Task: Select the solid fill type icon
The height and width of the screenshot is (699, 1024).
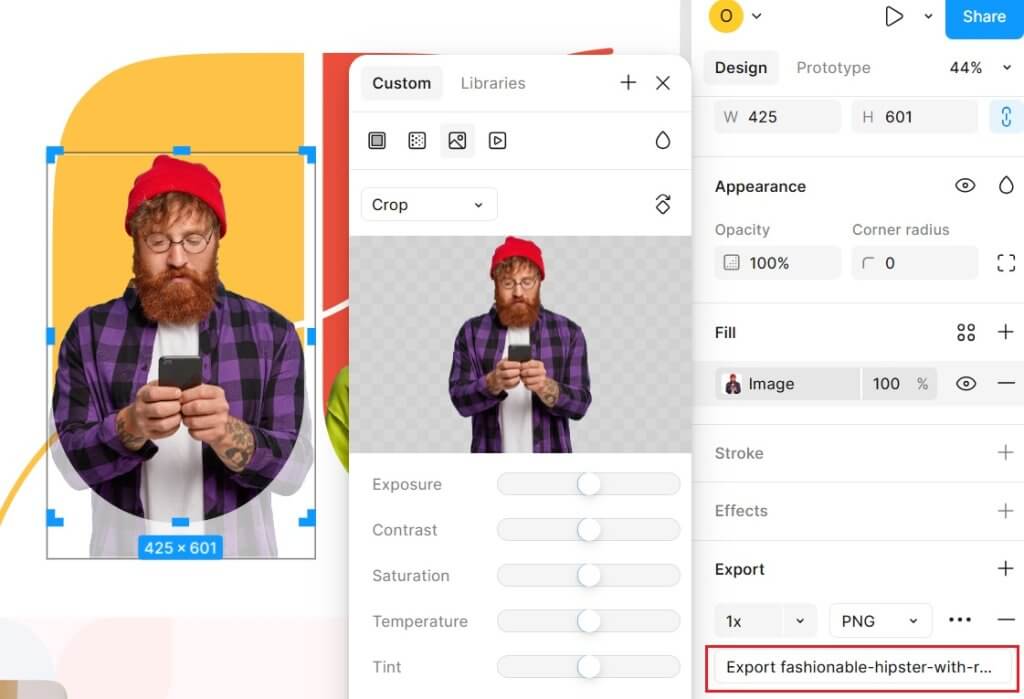Action: coord(377,141)
